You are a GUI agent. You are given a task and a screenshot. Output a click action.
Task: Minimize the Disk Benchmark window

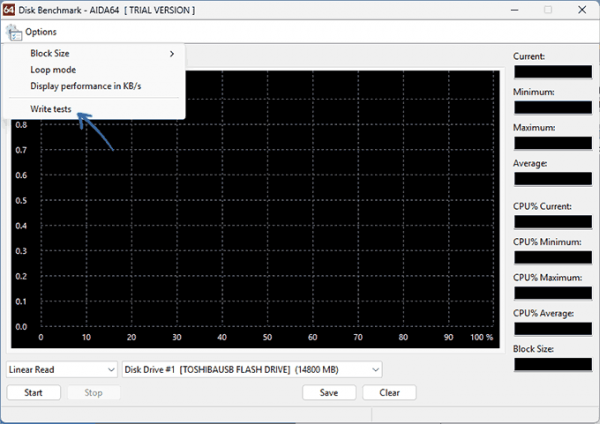(x=515, y=10)
